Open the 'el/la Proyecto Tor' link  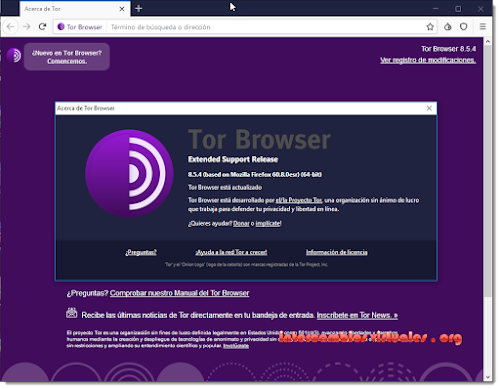(x=299, y=200)
